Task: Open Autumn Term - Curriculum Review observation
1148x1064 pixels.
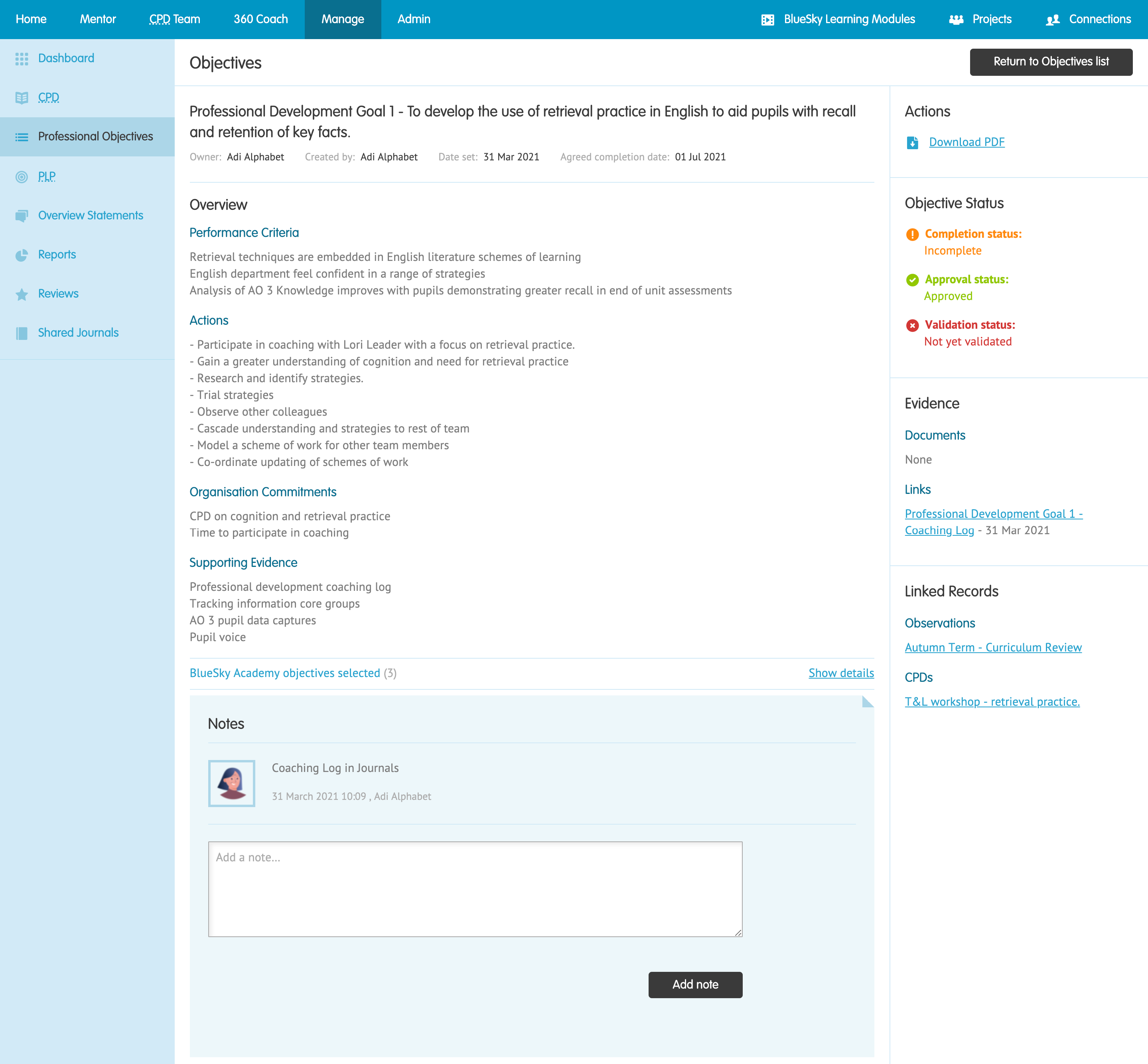Action: pyautogui.click(x=993, y=647)
